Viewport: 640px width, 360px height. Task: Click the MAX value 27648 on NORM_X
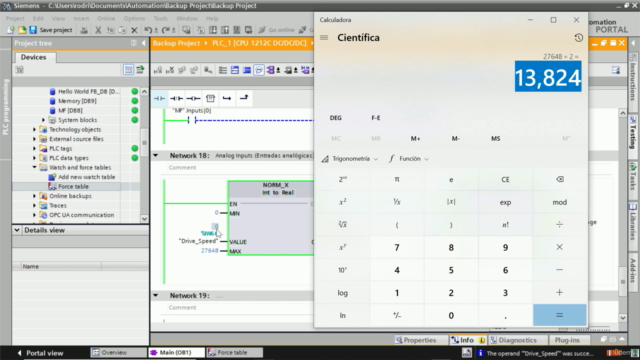(209, 251)
